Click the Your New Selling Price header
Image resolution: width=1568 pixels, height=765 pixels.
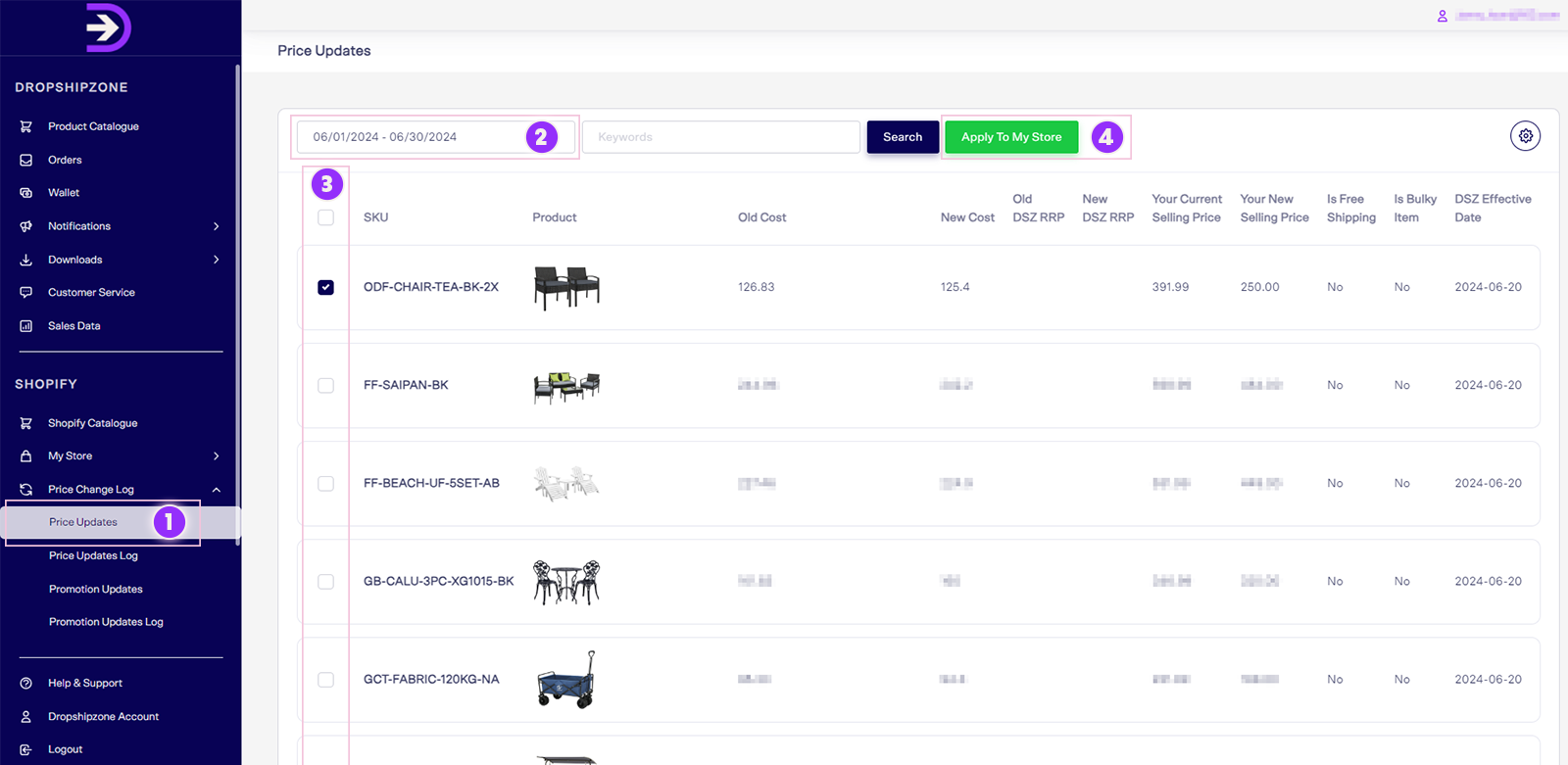click(1274, 208)
